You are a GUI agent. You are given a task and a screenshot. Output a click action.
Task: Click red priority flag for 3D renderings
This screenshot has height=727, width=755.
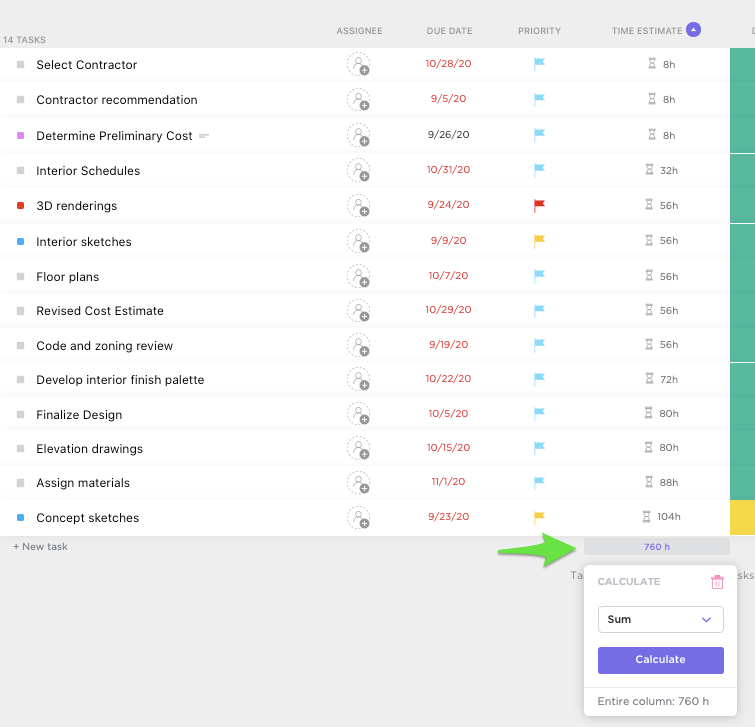point(539,206)
